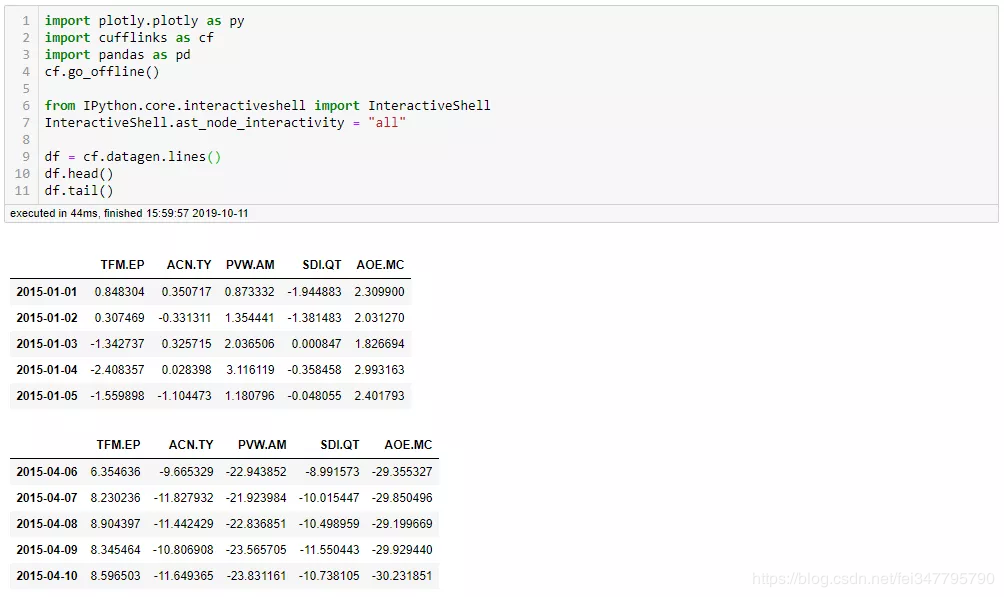Select row index 2015-04-07
The height and width of the screenshot is (597, 1004).
pyautogui.click(x=47, y=498)
